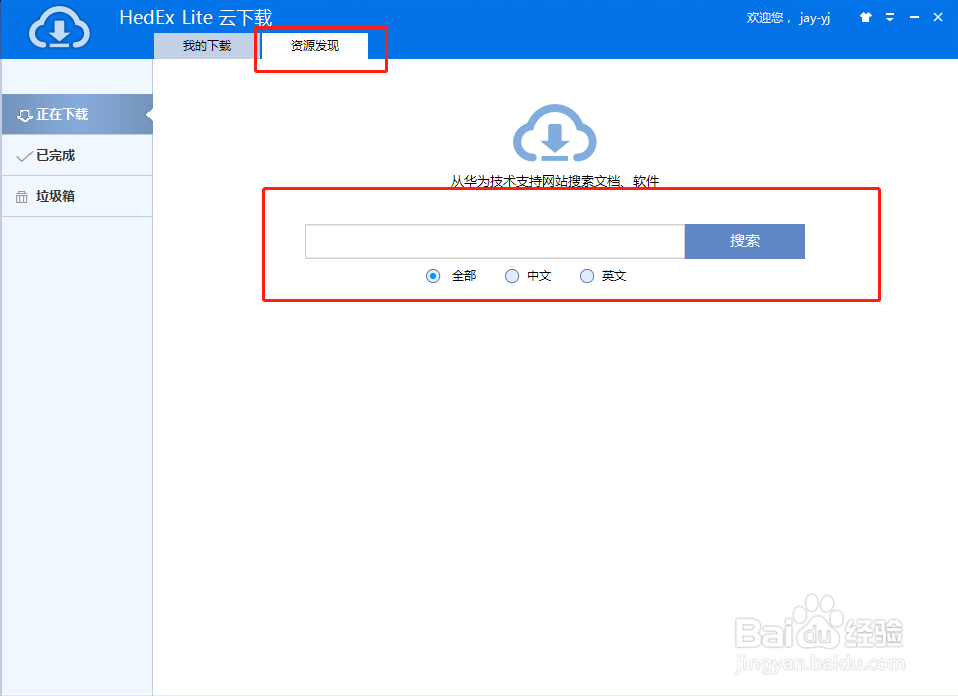Select the 英文 radio button
Image resolution: width=958 pixels, height=696 pixels.
[x=587, y=276]
